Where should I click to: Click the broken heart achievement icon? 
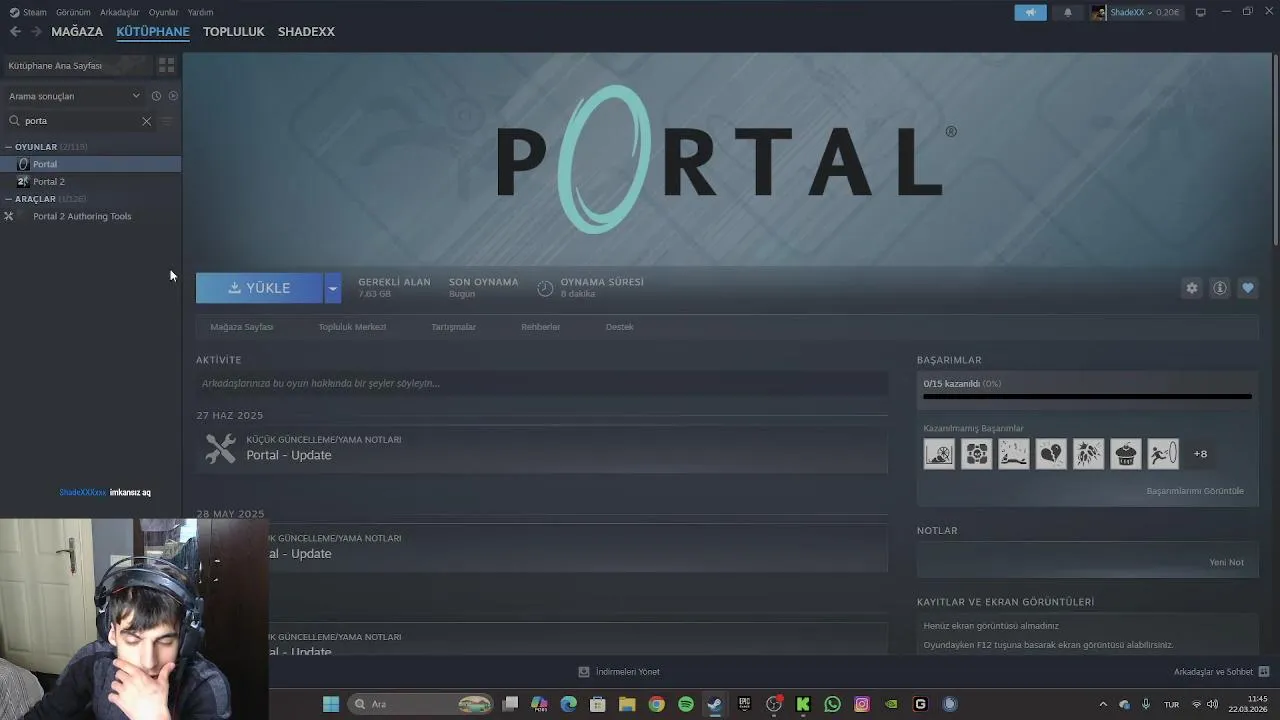[x=1051, y=454]
